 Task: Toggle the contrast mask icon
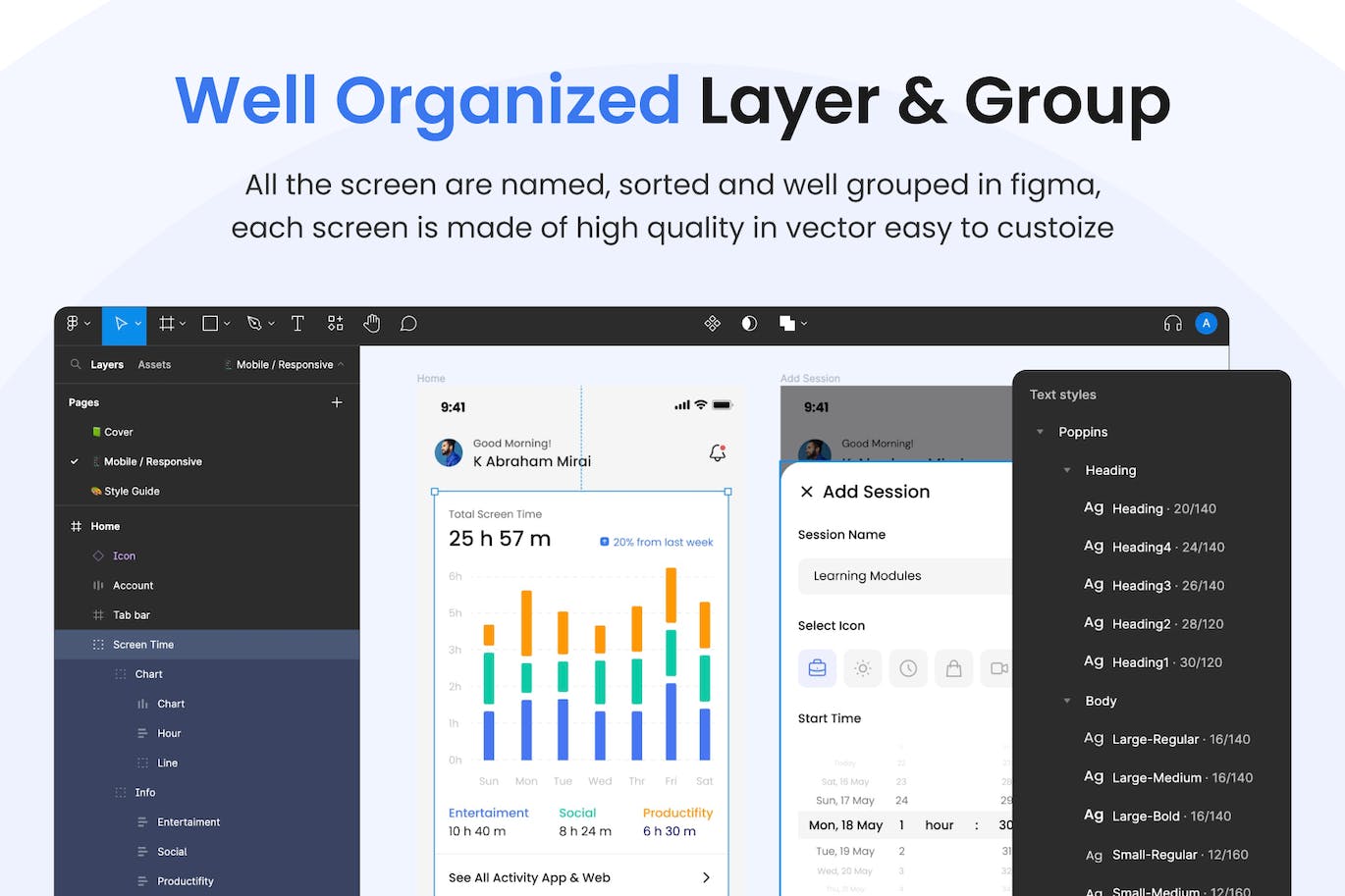click(x=749, y=324)
